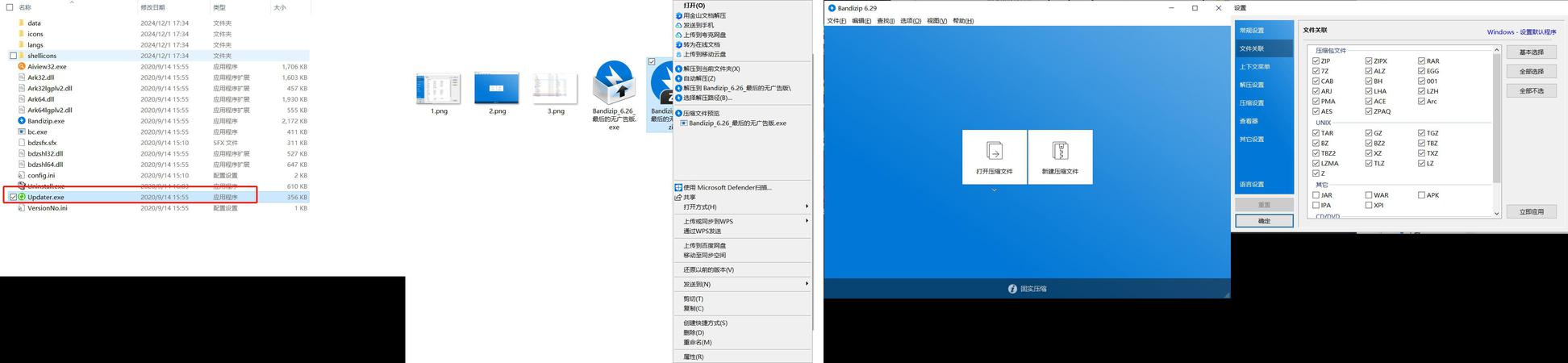Image resolution: width=1568 pixels, height=363 pixels.
Task: Click the VersionNo.ini file icon
Action: (x=21, y=208)
